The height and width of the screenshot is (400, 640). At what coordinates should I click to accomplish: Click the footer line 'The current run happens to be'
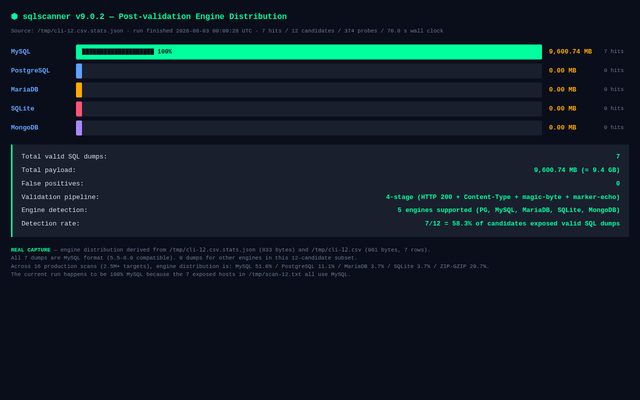(181, 274)
